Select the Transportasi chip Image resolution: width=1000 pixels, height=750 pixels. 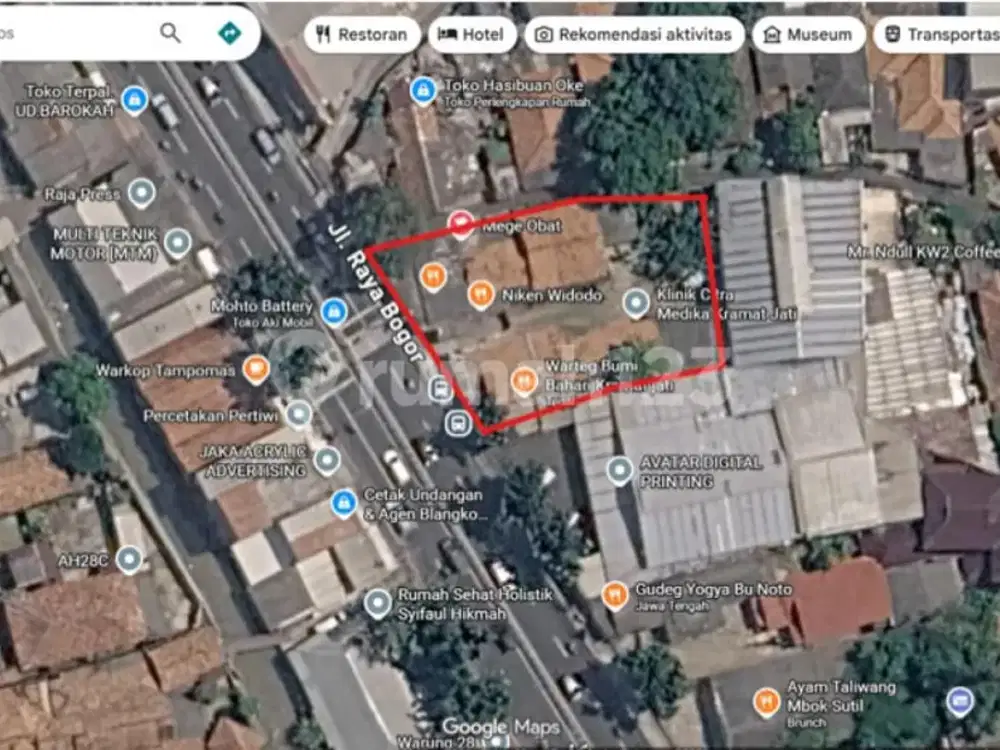[x=938, y=34]
